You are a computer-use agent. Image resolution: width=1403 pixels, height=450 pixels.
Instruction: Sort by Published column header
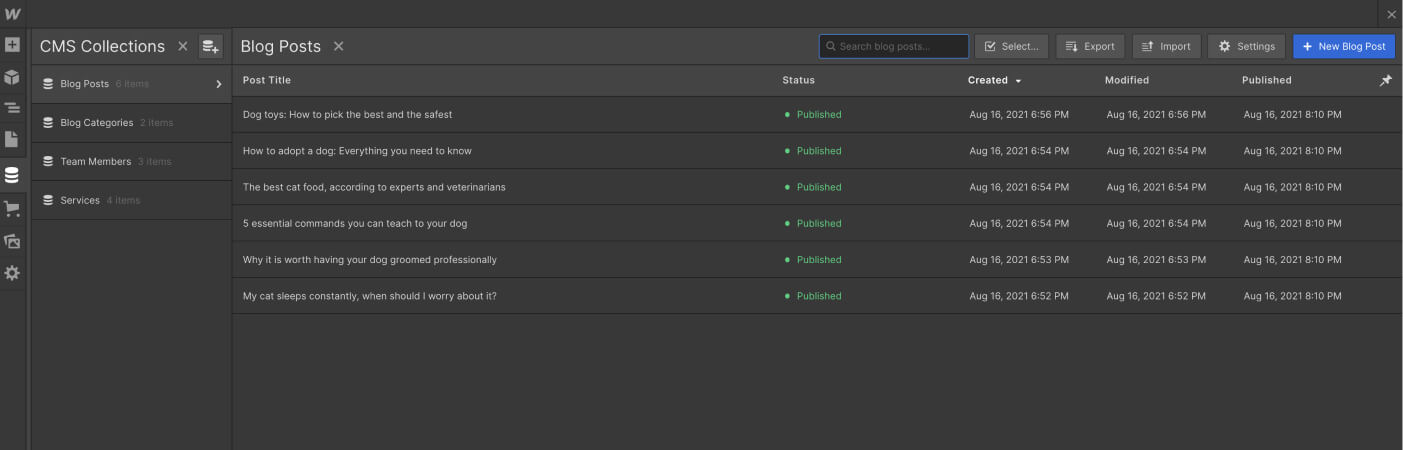click(1267, 80)
